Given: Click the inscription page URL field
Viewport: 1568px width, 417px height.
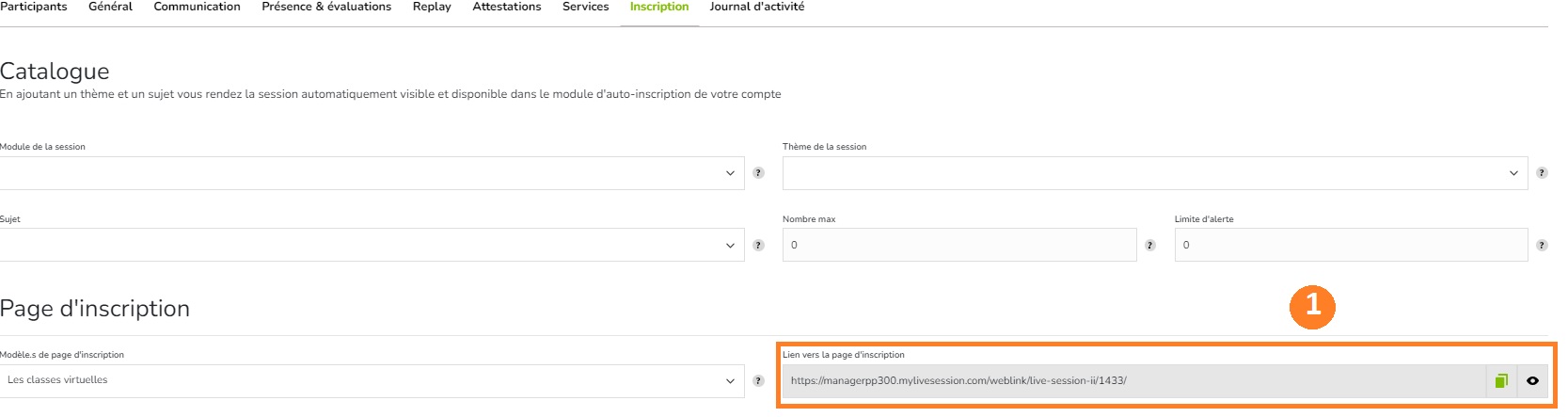Looking at the screenshot, I should pos(1134,381).
